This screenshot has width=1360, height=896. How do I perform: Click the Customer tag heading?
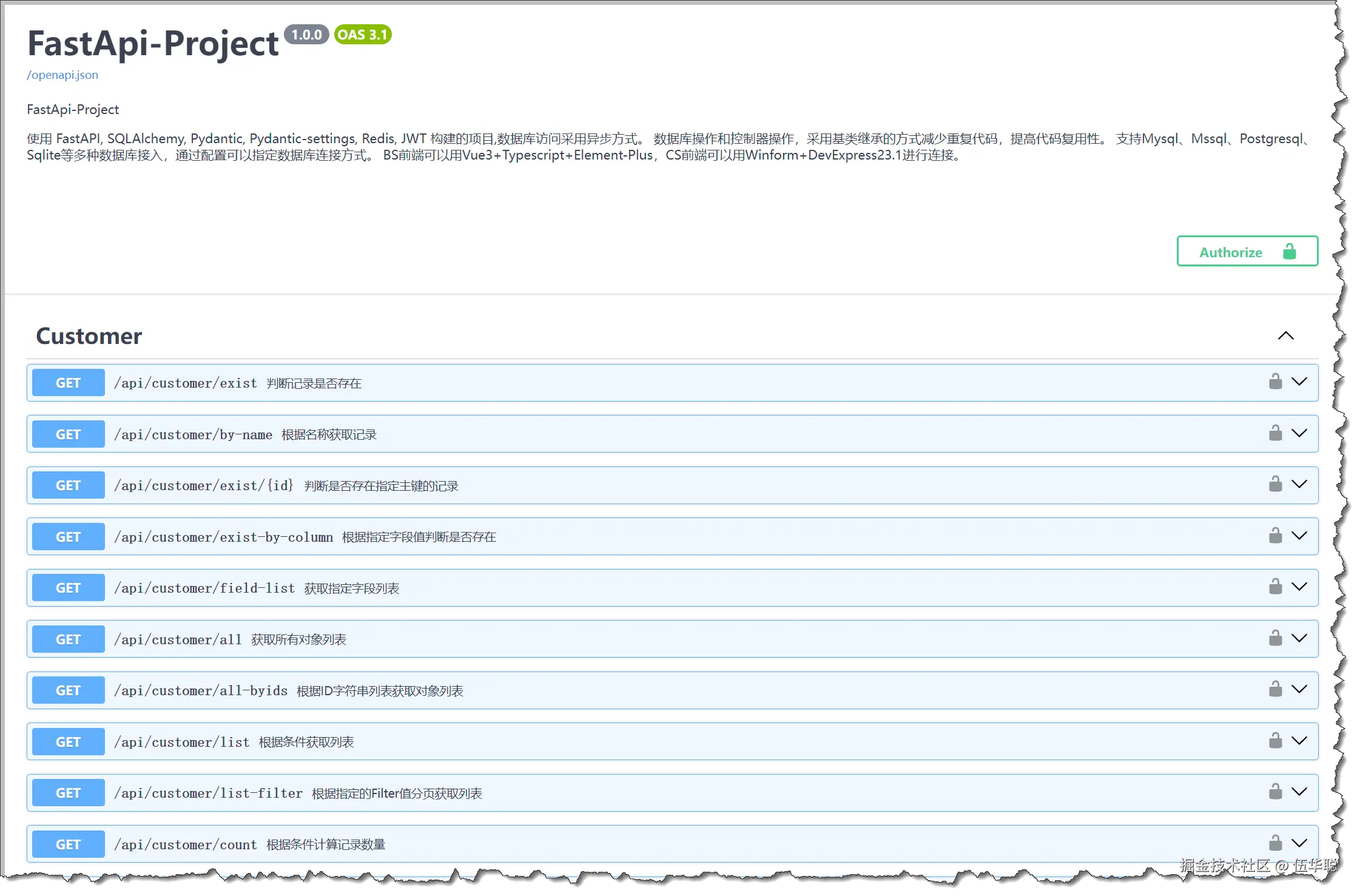point(89,336)
